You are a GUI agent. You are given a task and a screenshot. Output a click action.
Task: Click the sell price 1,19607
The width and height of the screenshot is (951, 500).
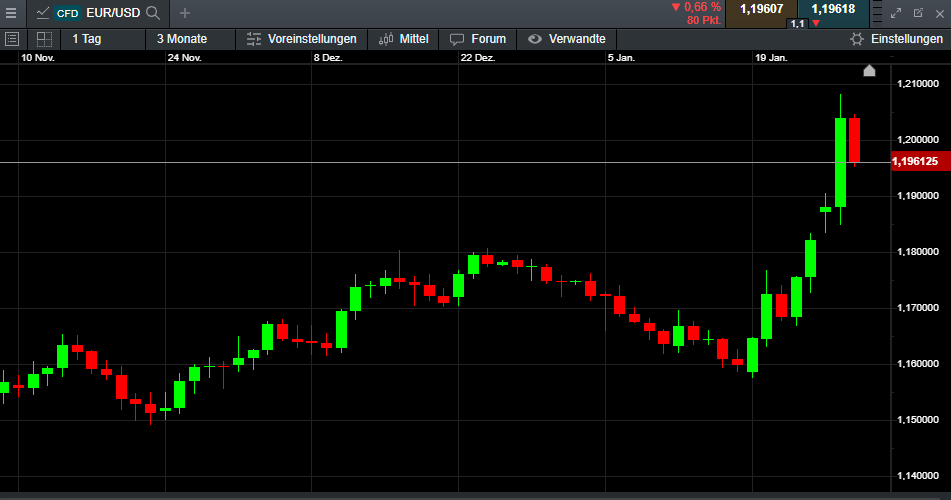(x=761, y=9)
